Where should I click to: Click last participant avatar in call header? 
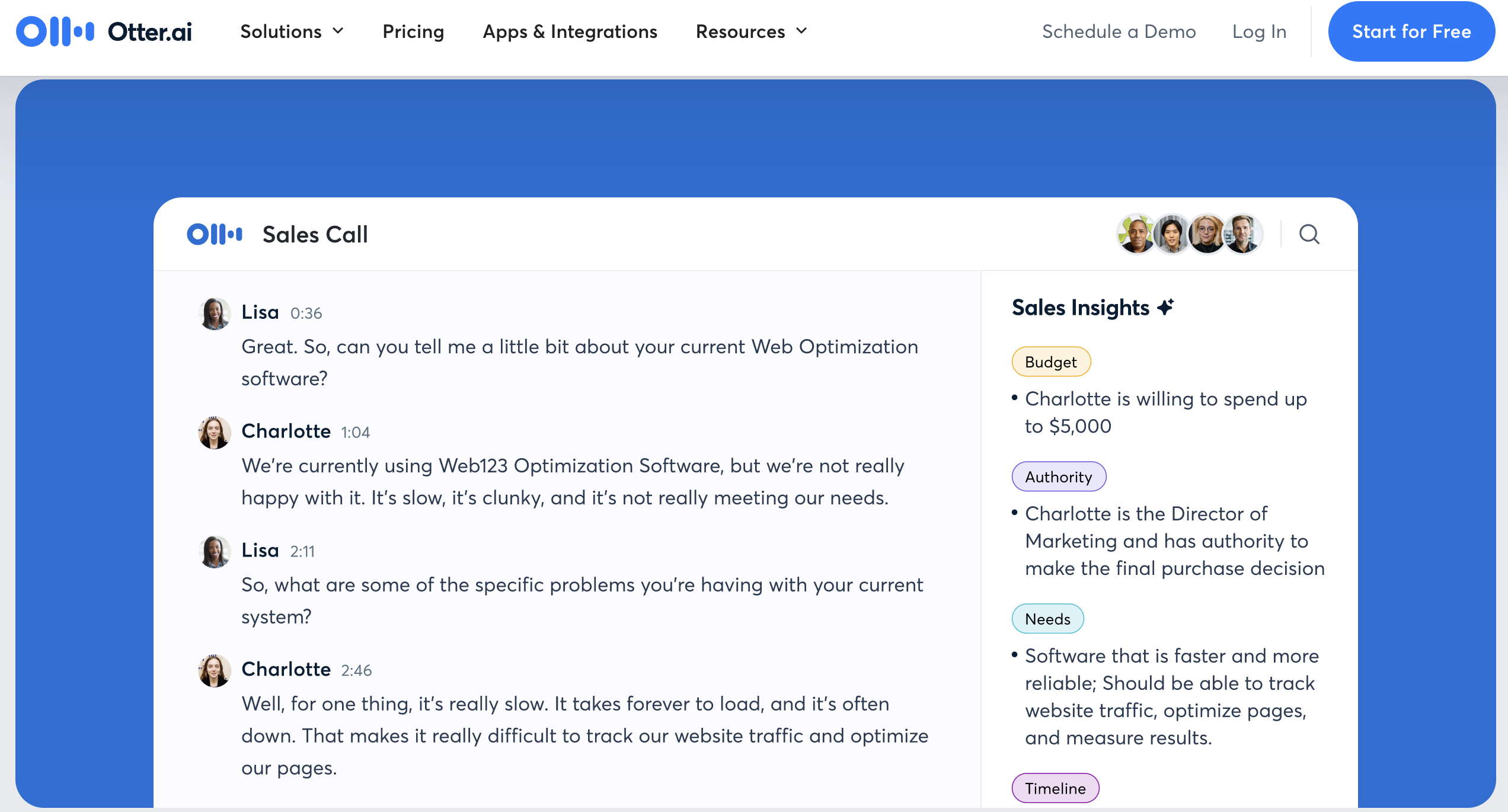coord(1242,235)
